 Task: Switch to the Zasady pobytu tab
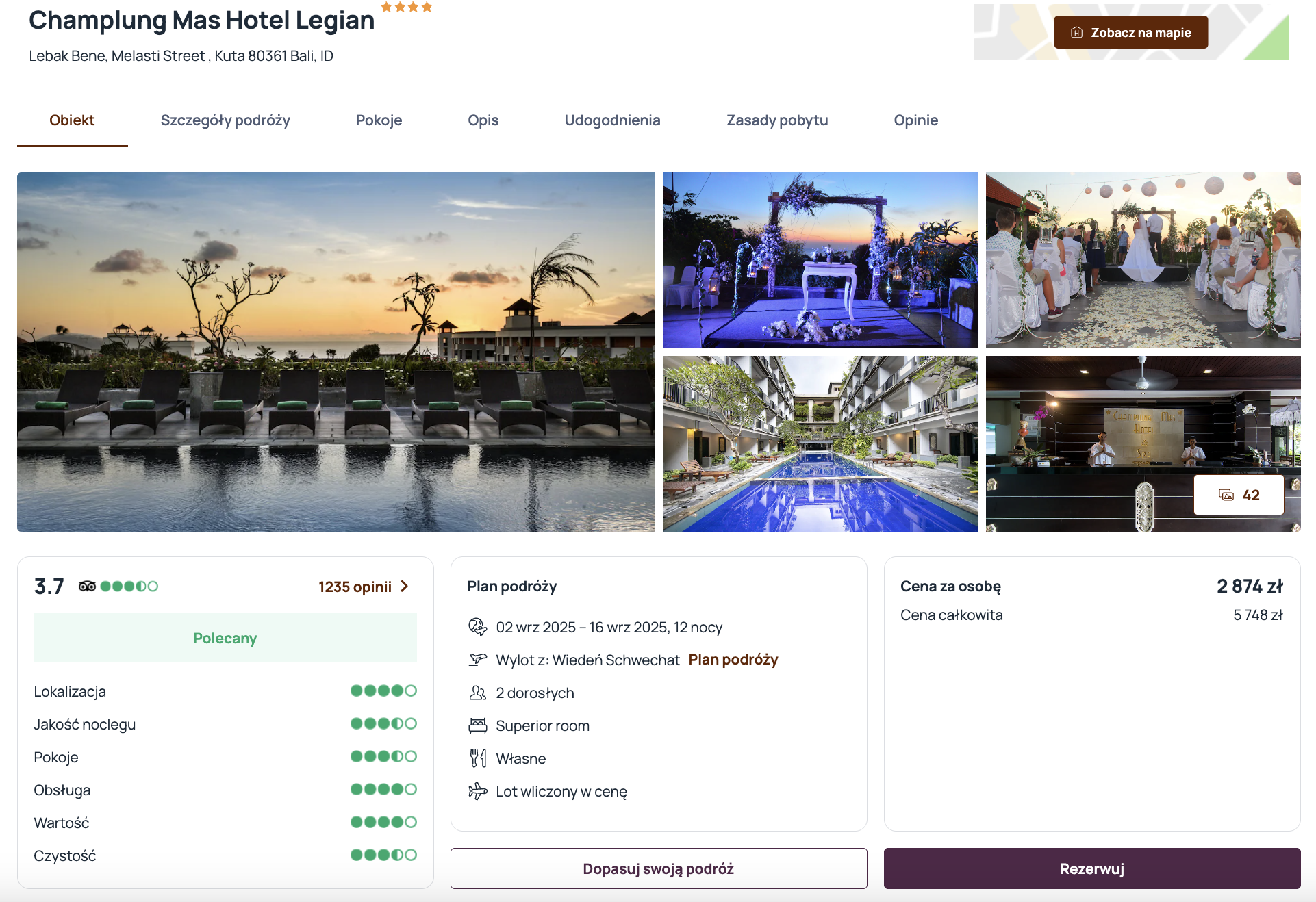tap(777, 120)
